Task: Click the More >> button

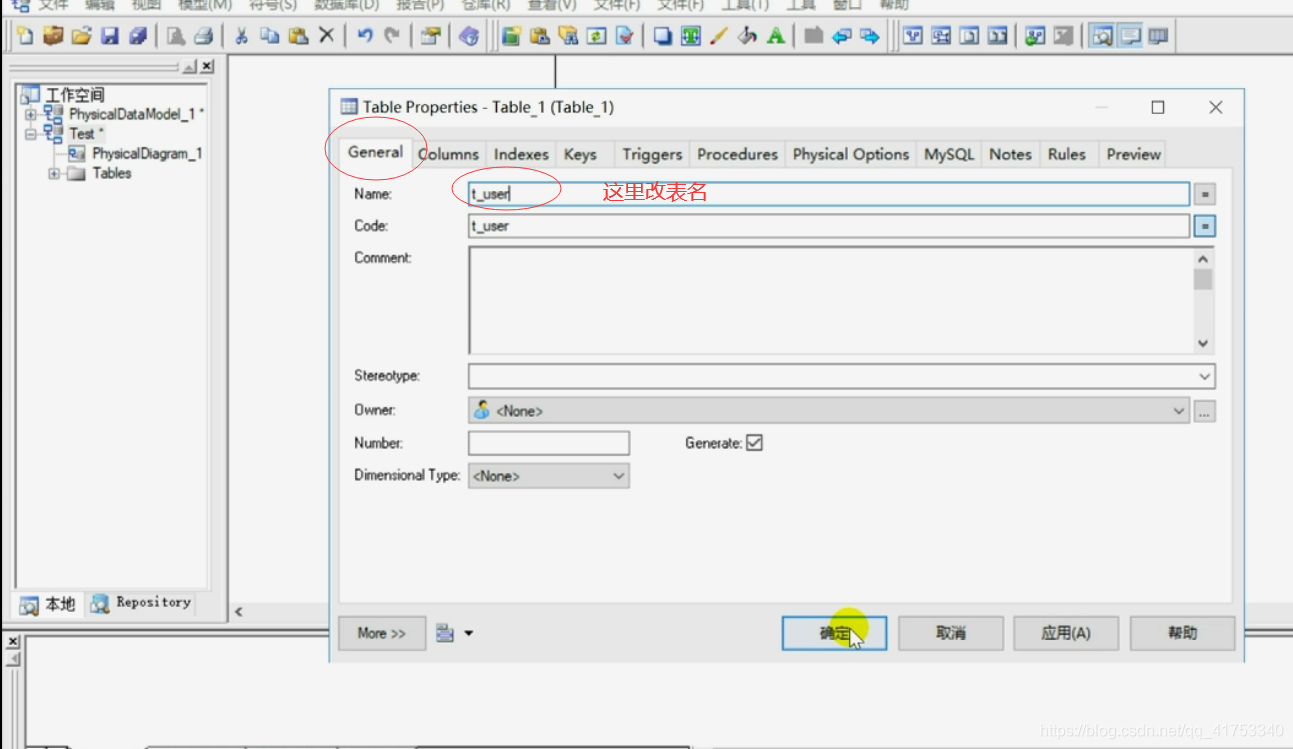Action: point(381,633)
